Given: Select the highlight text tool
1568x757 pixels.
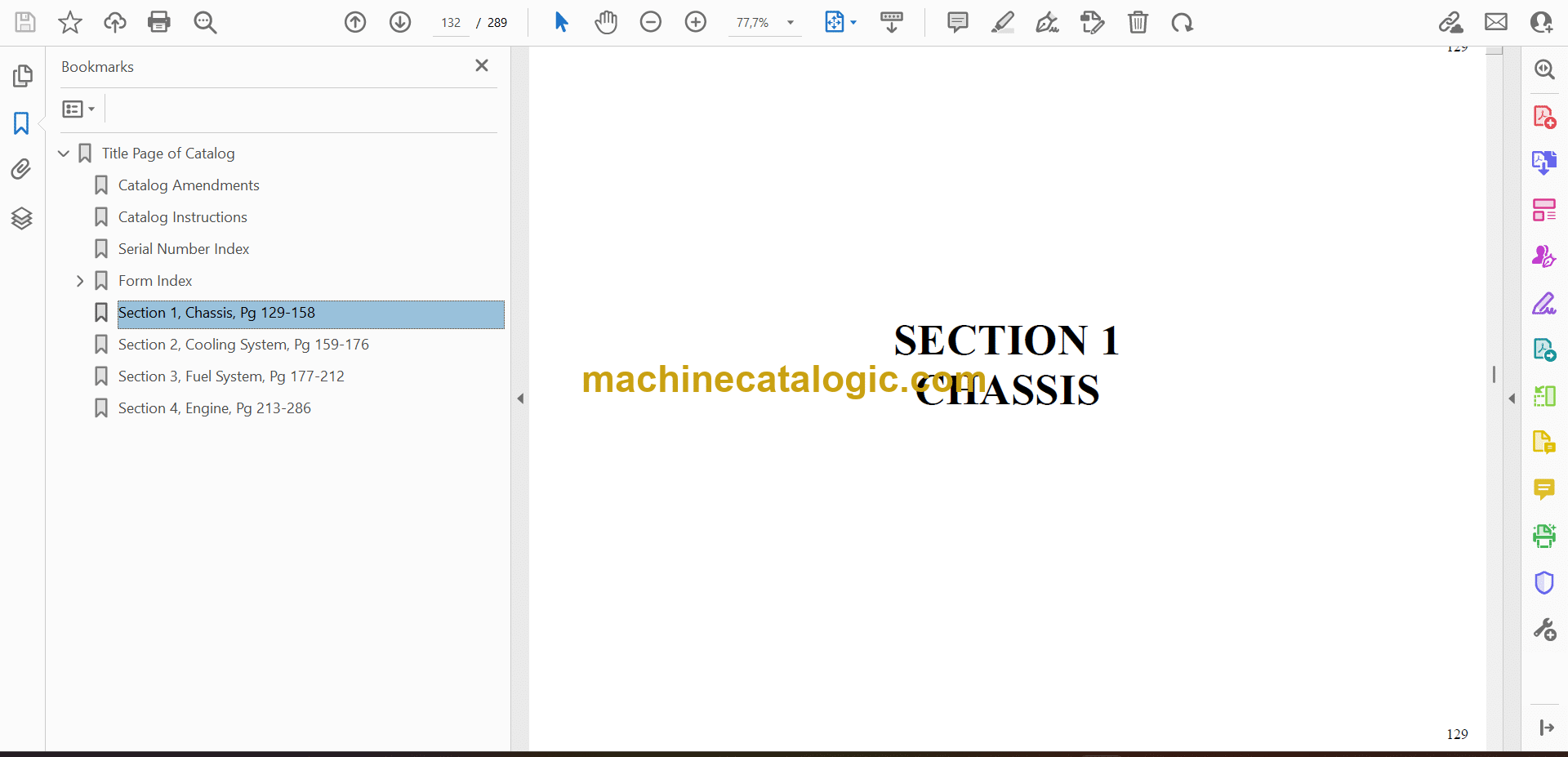Looking at the screenshot, I should click(1003, 22).
